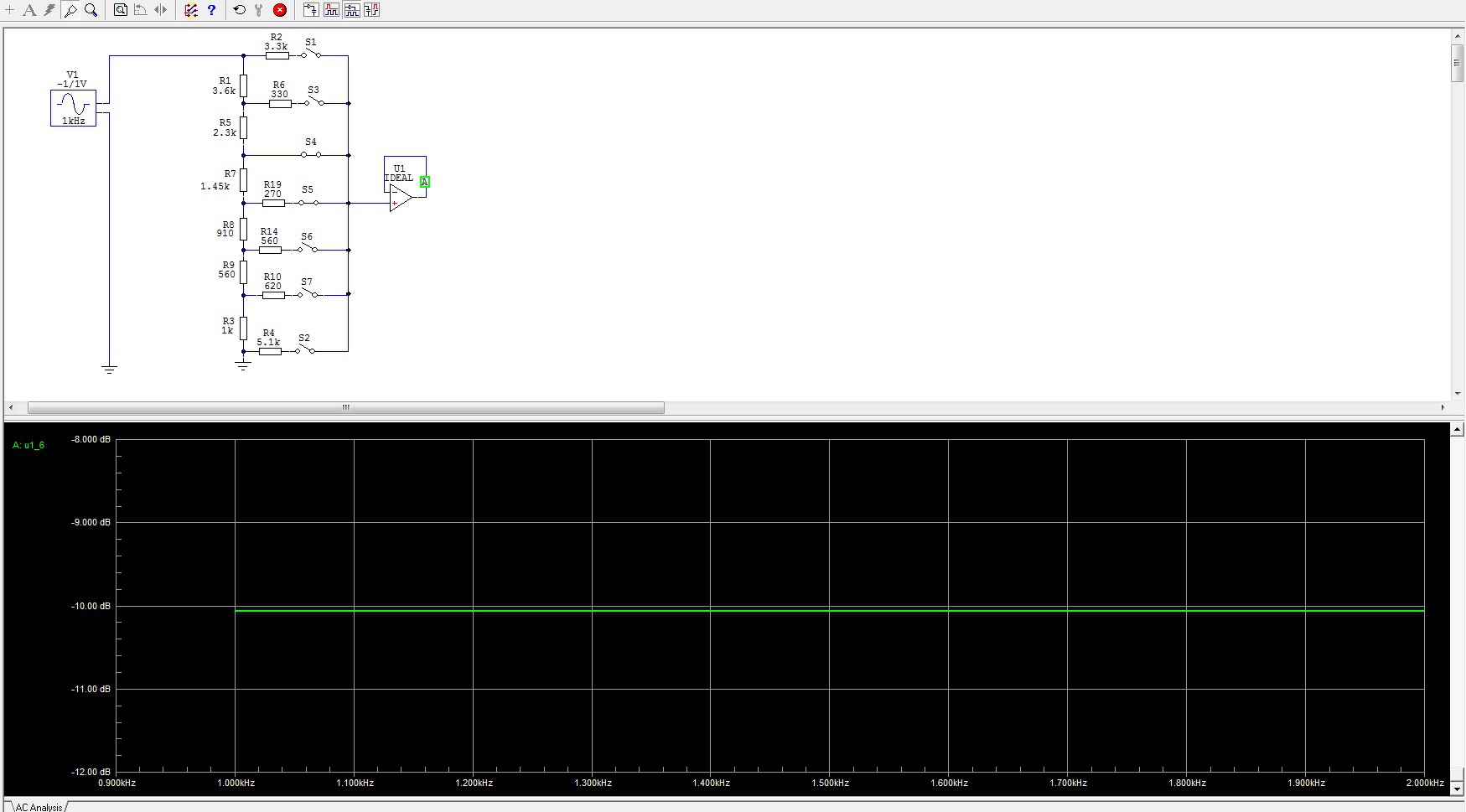Toggle switch S2 next to R4

coord(304,350)
